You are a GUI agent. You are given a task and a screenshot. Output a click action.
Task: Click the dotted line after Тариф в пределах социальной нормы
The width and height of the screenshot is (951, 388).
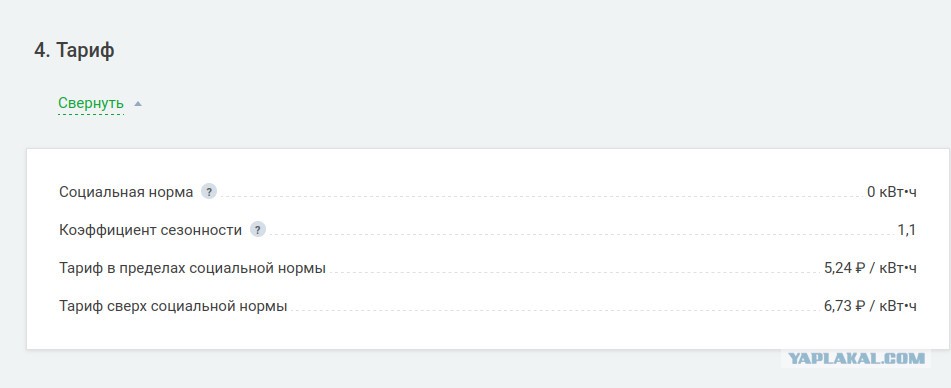(574, 273)
